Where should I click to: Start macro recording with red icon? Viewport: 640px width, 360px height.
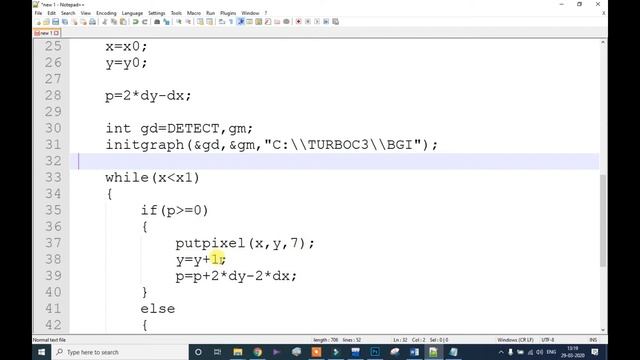click(x=298, y=22)
